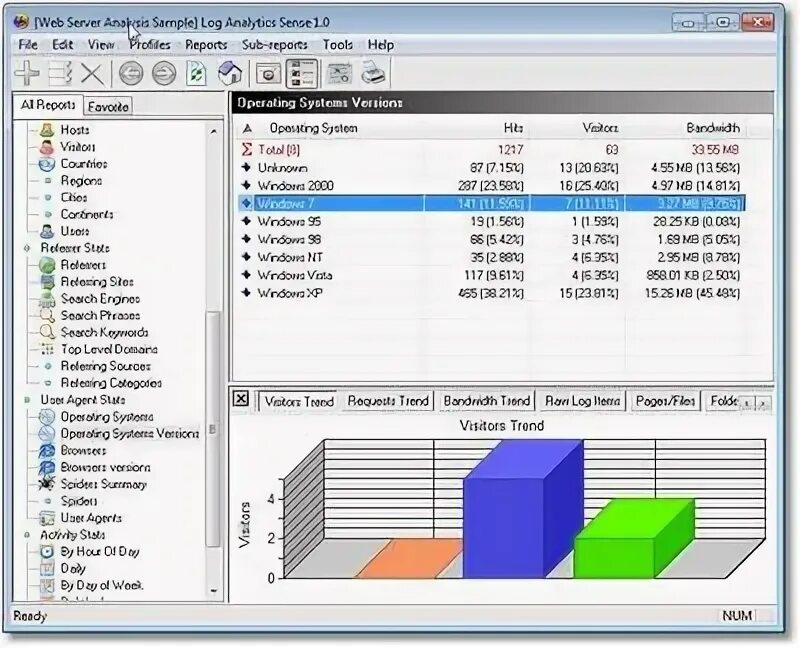Open the File menu

pyautogui.click(x=28, y=45)
